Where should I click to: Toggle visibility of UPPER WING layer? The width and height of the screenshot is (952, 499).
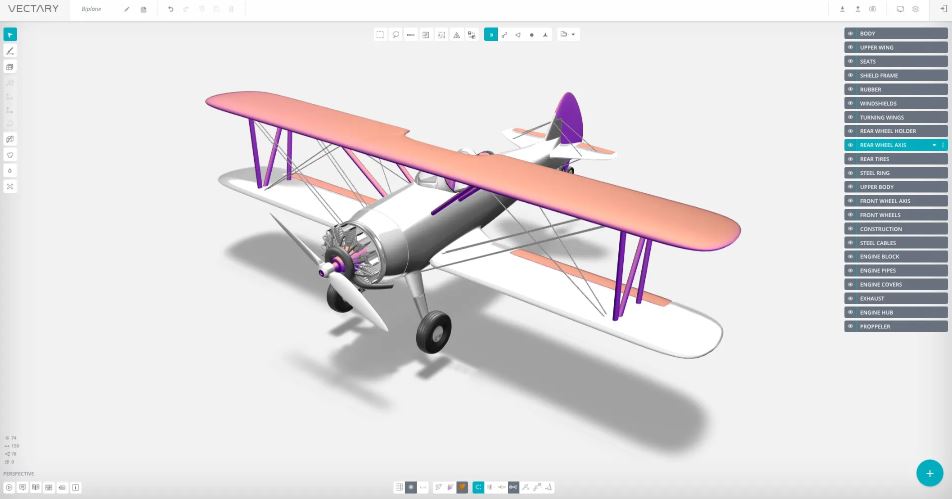[x=851, y=47]
